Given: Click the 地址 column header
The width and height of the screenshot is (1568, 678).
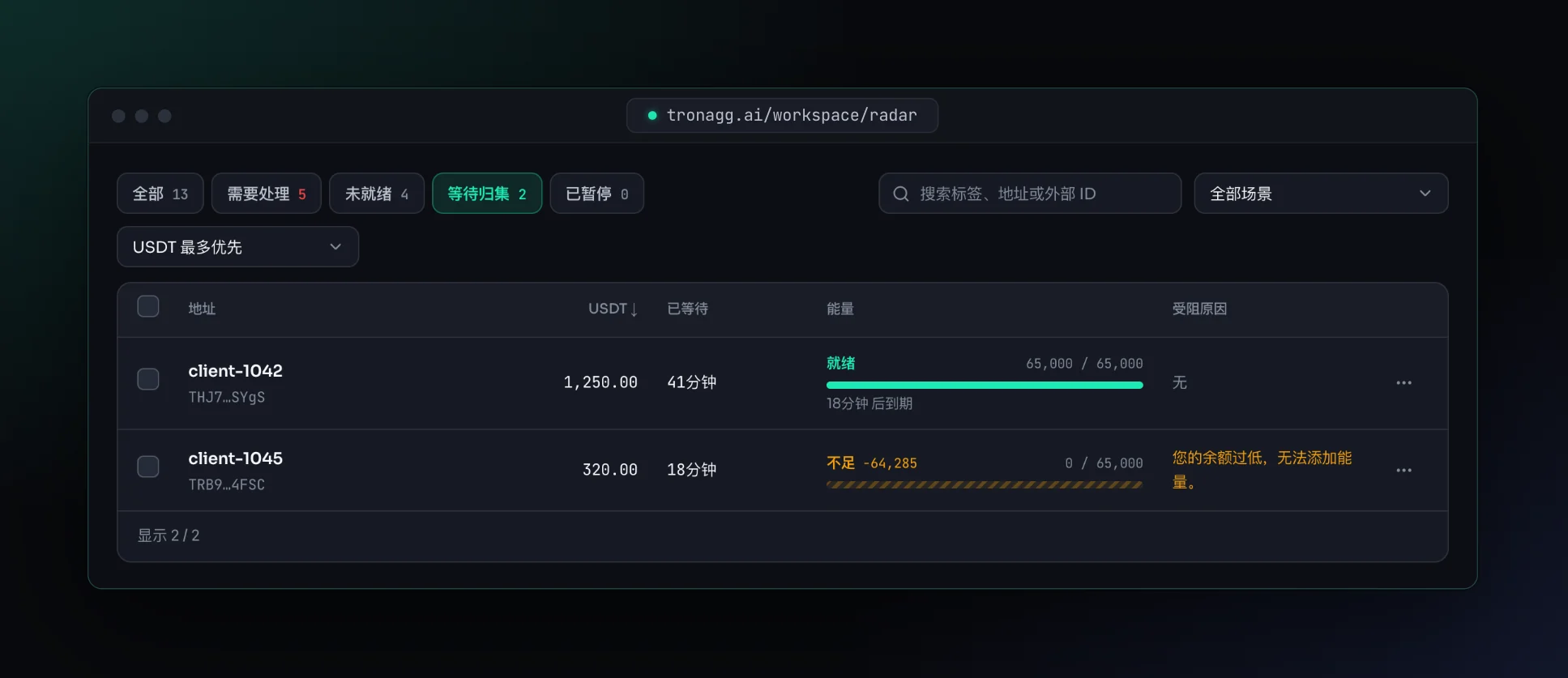Looking at the screenshot, I should [202, 309].
